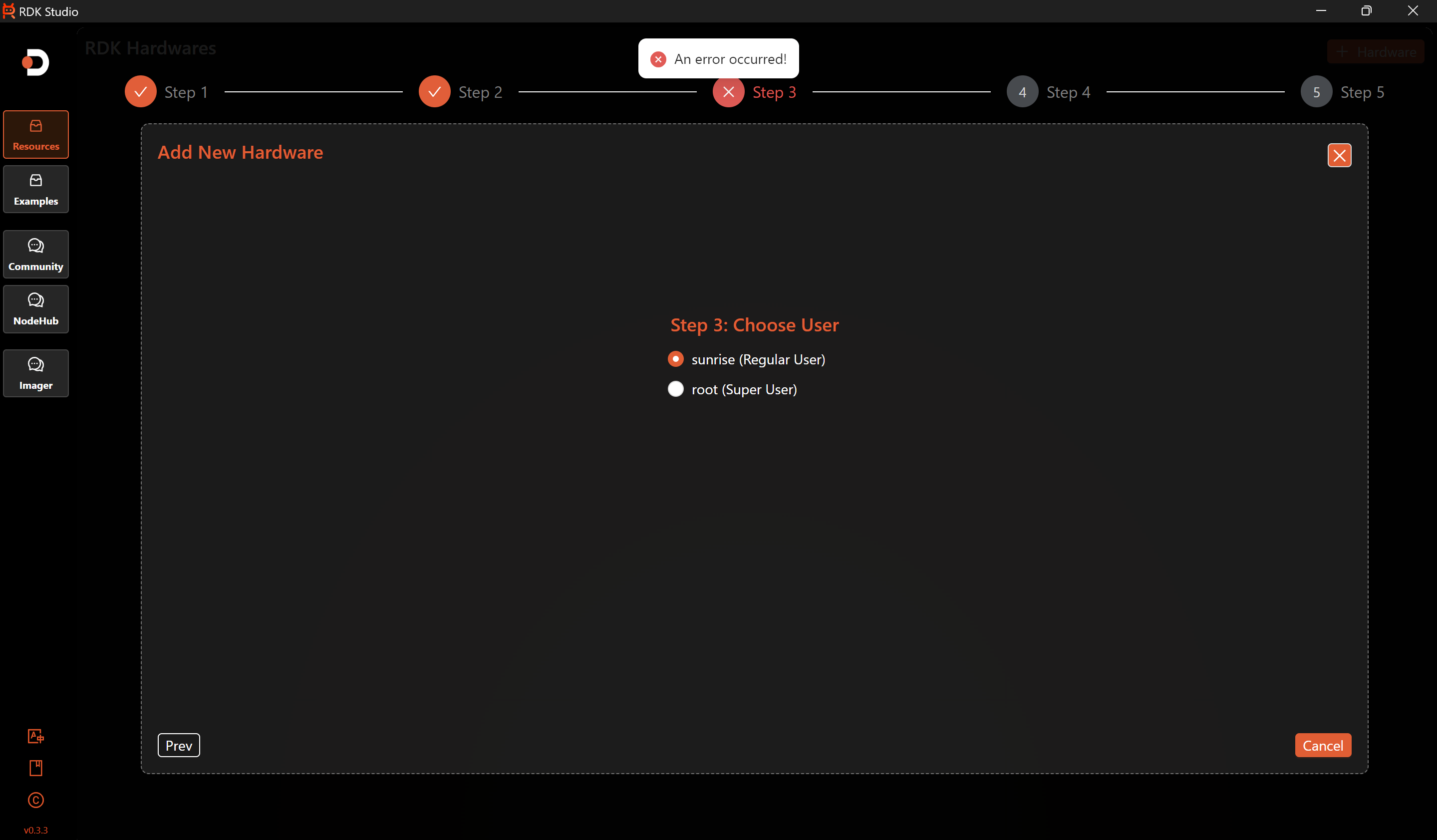Cancel adding new hardware
Screen dimensions: 1437x840
pyautogui.click(x=1323, y=745)
